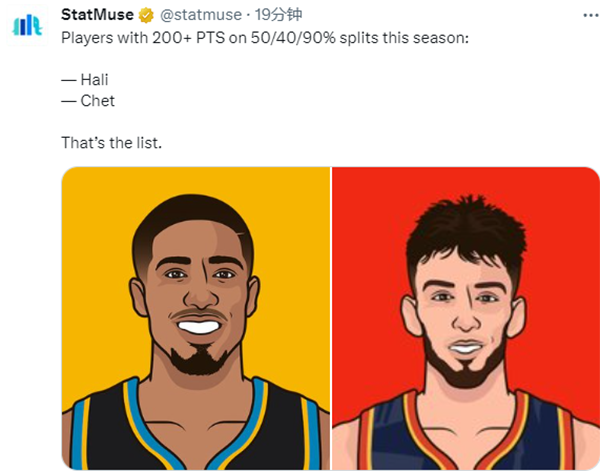This screenshot has height=471, width=600.
Task: Open the yellow-background player illustration
Action: point(196,318)
